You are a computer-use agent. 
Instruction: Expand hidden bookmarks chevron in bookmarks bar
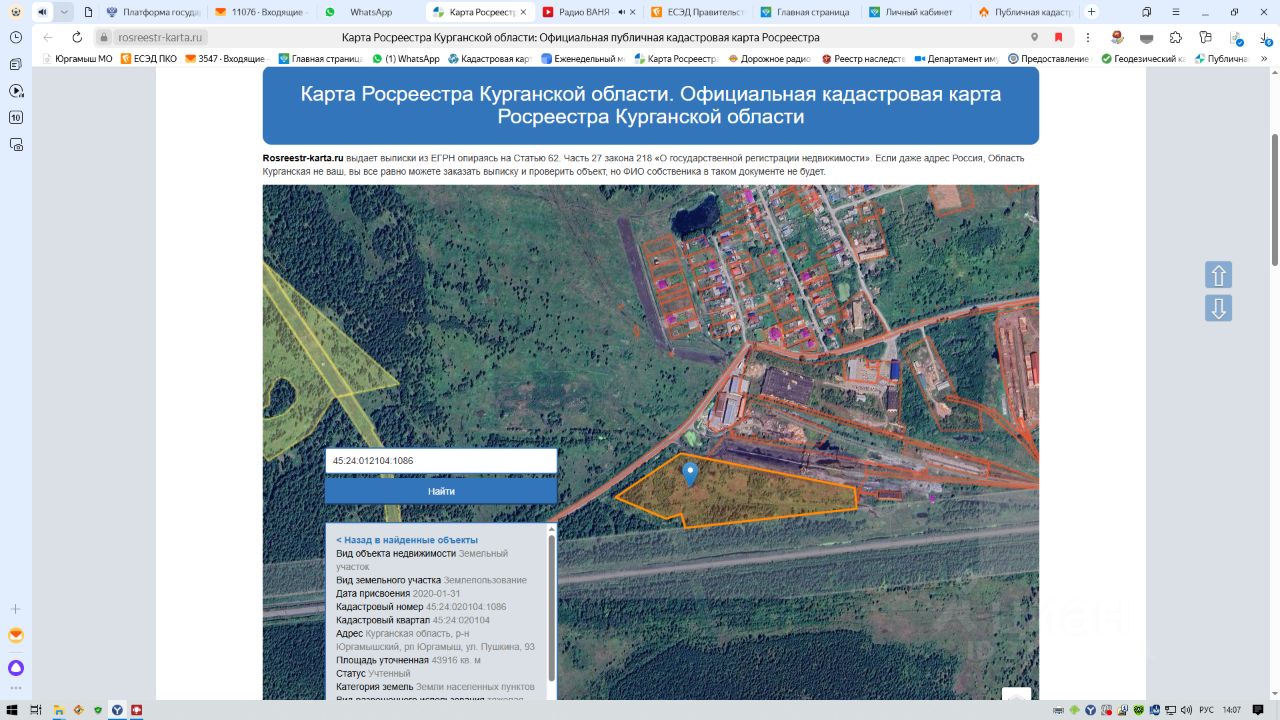pyautogui.click(x=1263, y=59)
